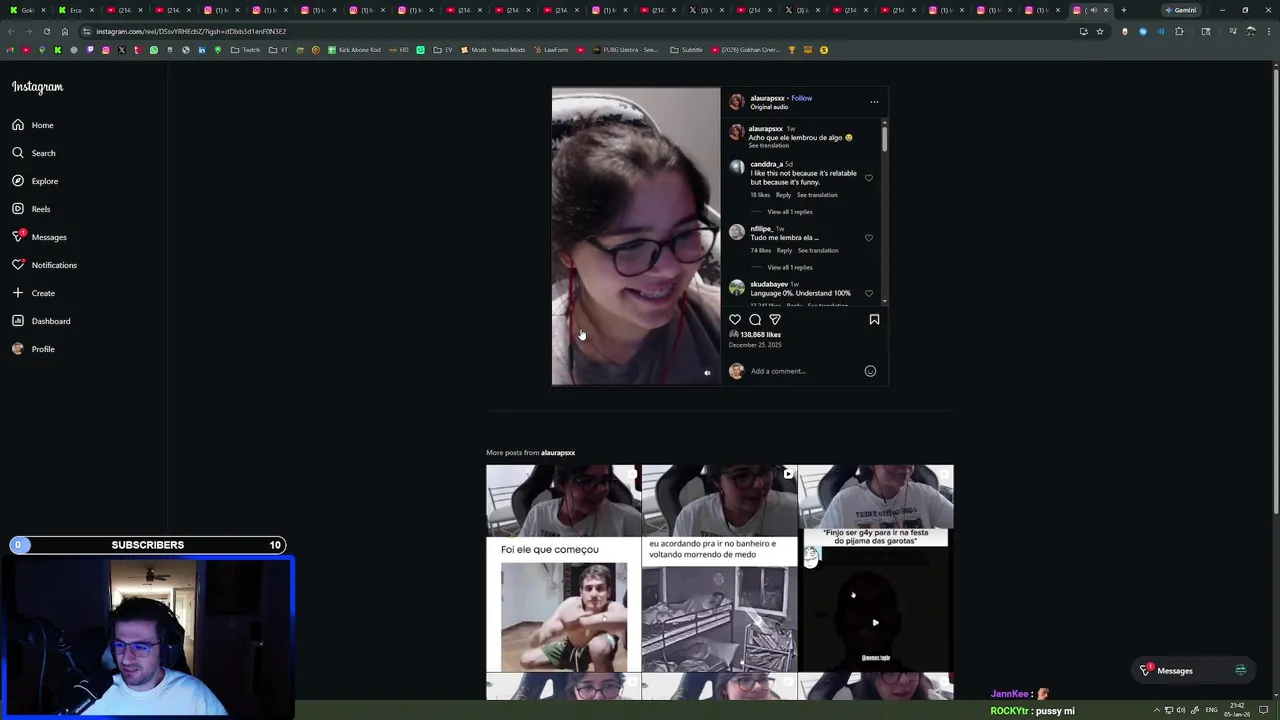
Task: Open emoji picker in comment box
Action: click(x=870, y=371)
